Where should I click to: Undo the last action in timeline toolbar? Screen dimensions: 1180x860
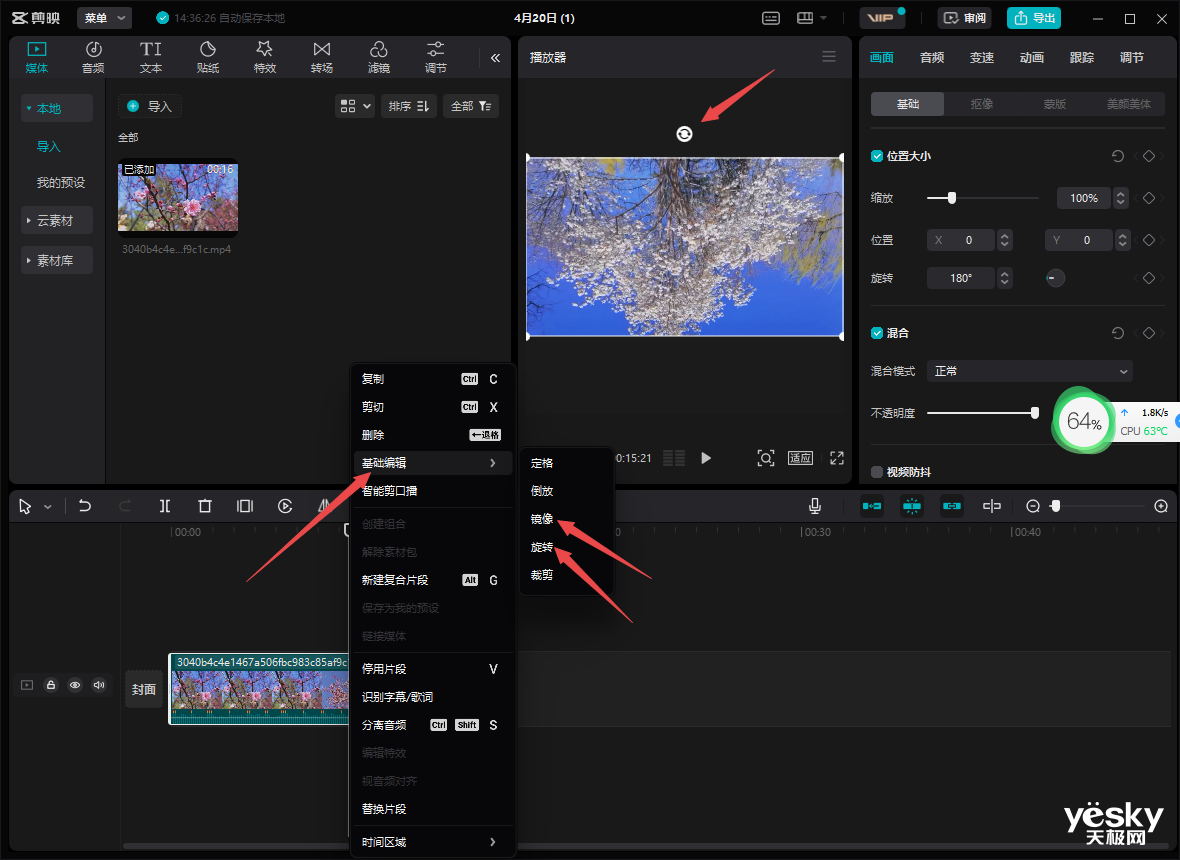click(x=85, y=506)
